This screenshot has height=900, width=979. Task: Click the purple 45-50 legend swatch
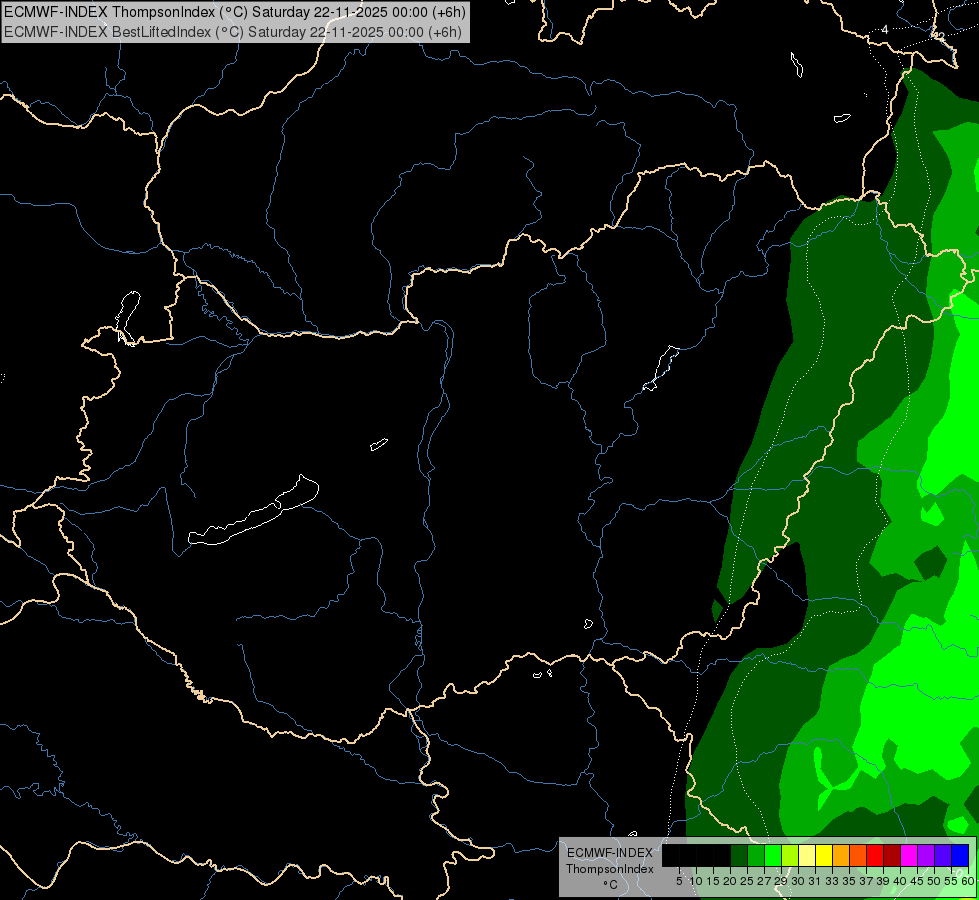[x=926, y=855]
